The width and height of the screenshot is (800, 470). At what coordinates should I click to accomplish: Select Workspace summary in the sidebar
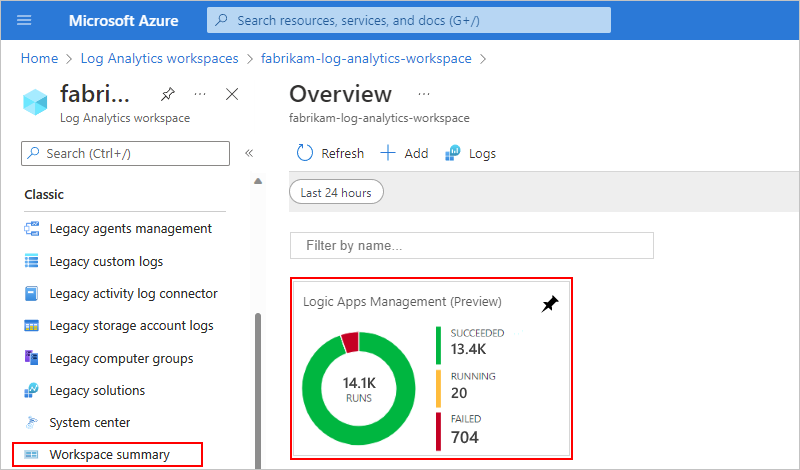coord(109,454)
